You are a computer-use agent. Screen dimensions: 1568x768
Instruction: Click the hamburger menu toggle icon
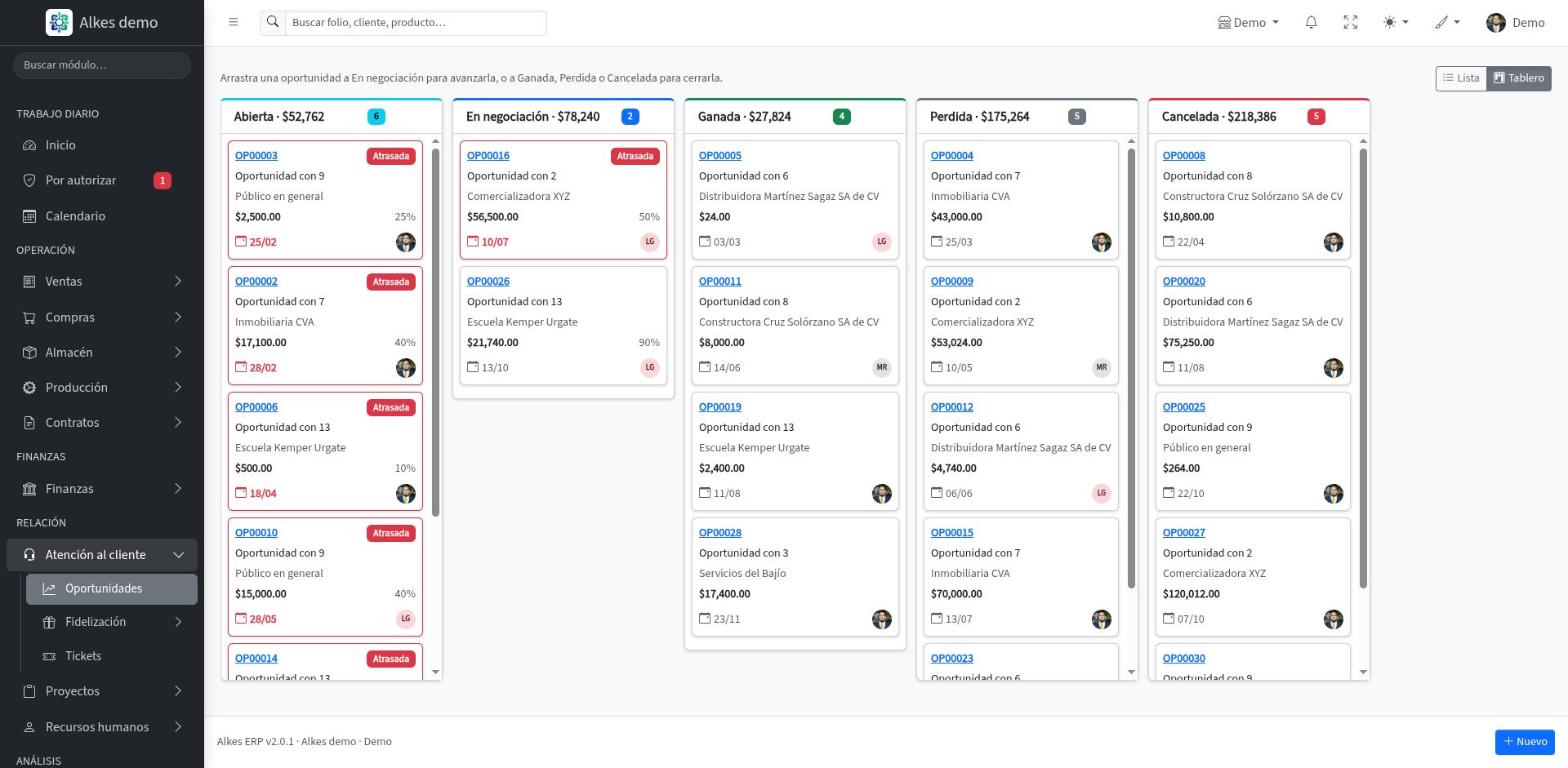click(233, 22)
